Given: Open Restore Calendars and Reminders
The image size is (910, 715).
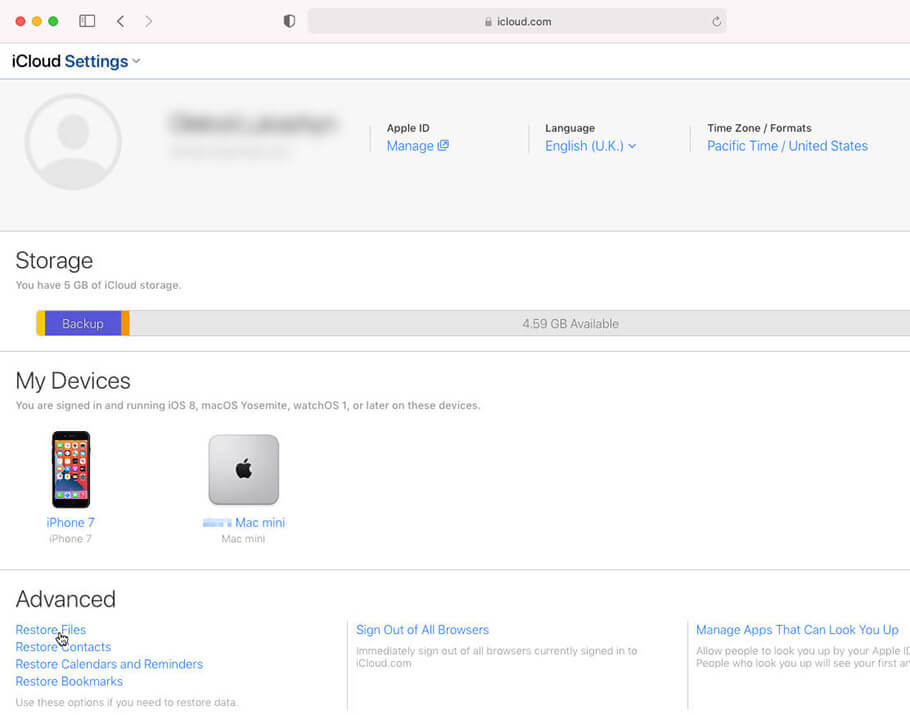Looking at the screenshot, I should (x=109, y=664).
